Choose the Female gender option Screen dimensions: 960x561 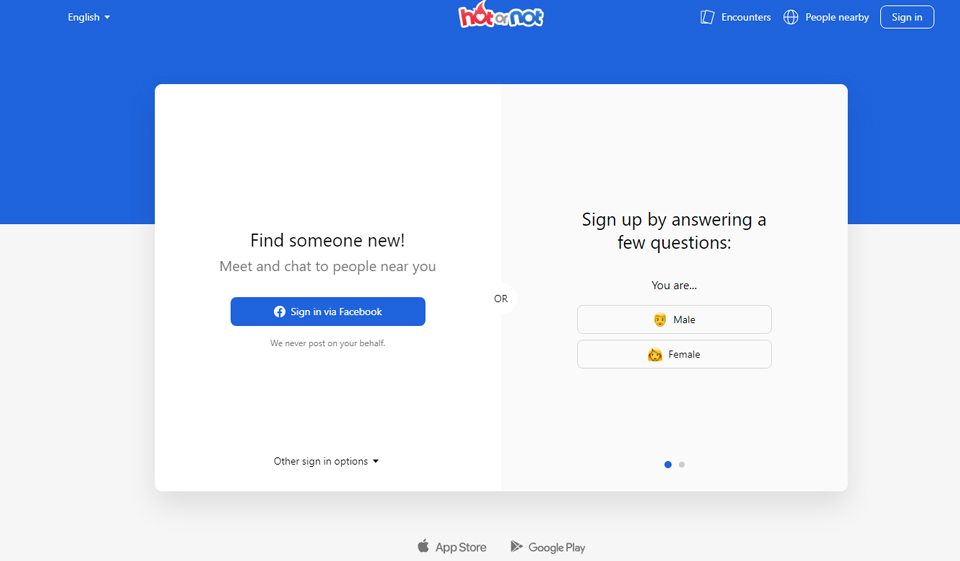(674, 355)
